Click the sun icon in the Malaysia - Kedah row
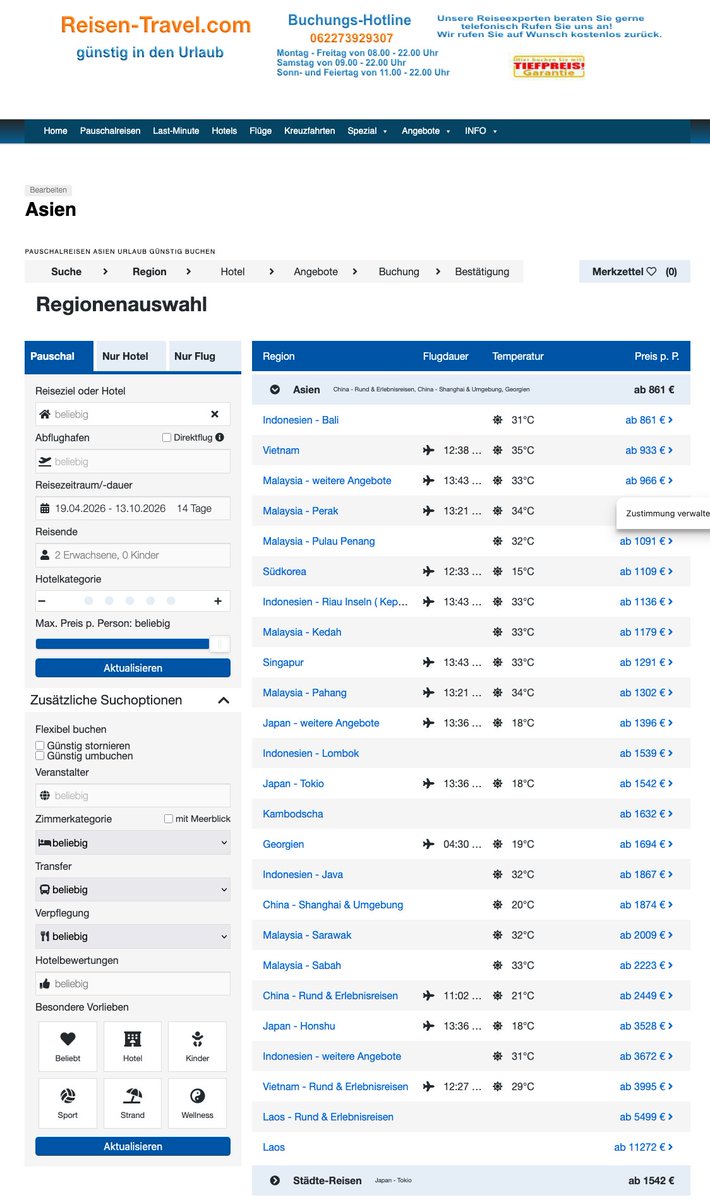This screenshot has width=710, height=1200. pos(497,632)
